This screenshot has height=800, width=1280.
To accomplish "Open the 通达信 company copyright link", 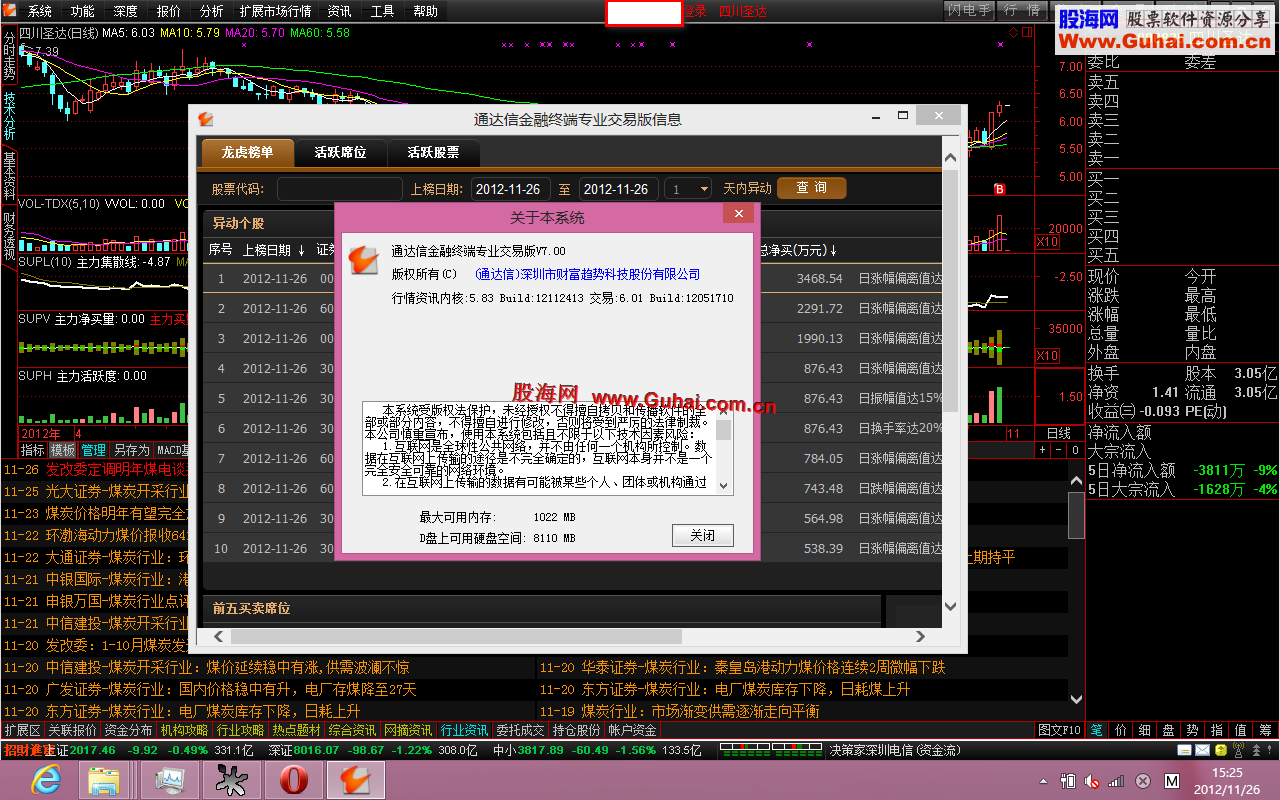I will click(x=587, y=274).
